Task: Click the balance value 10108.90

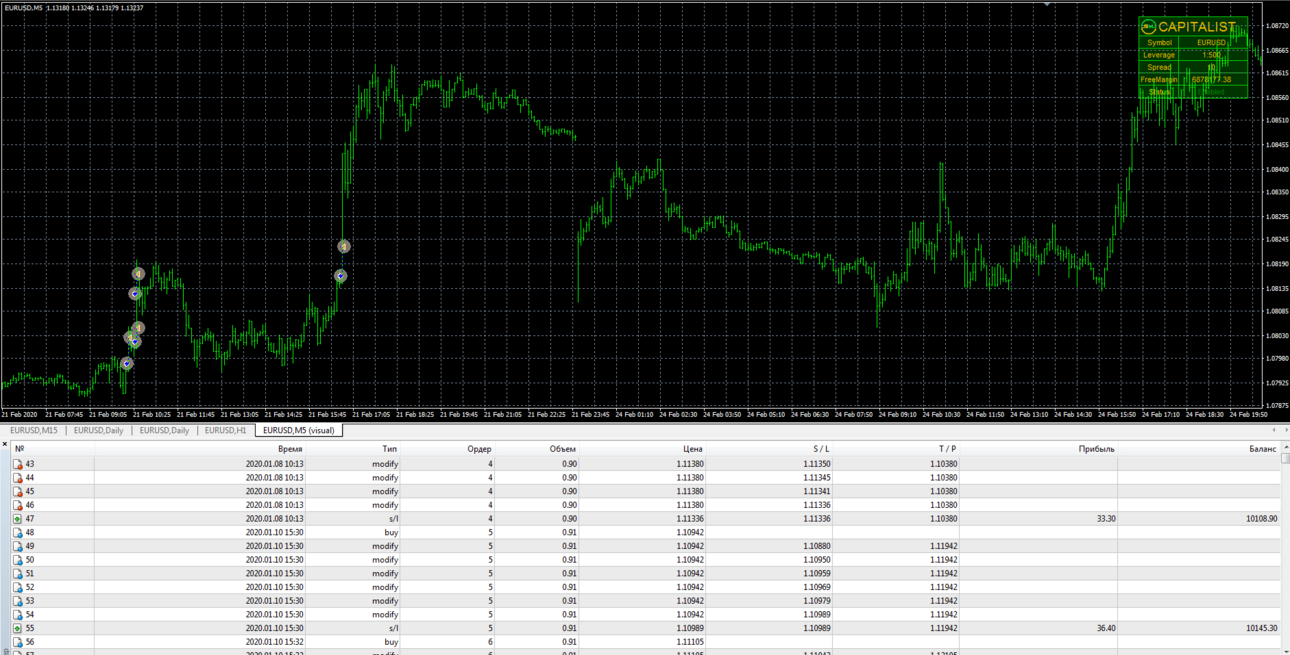Action: [x=1262, y=519]
